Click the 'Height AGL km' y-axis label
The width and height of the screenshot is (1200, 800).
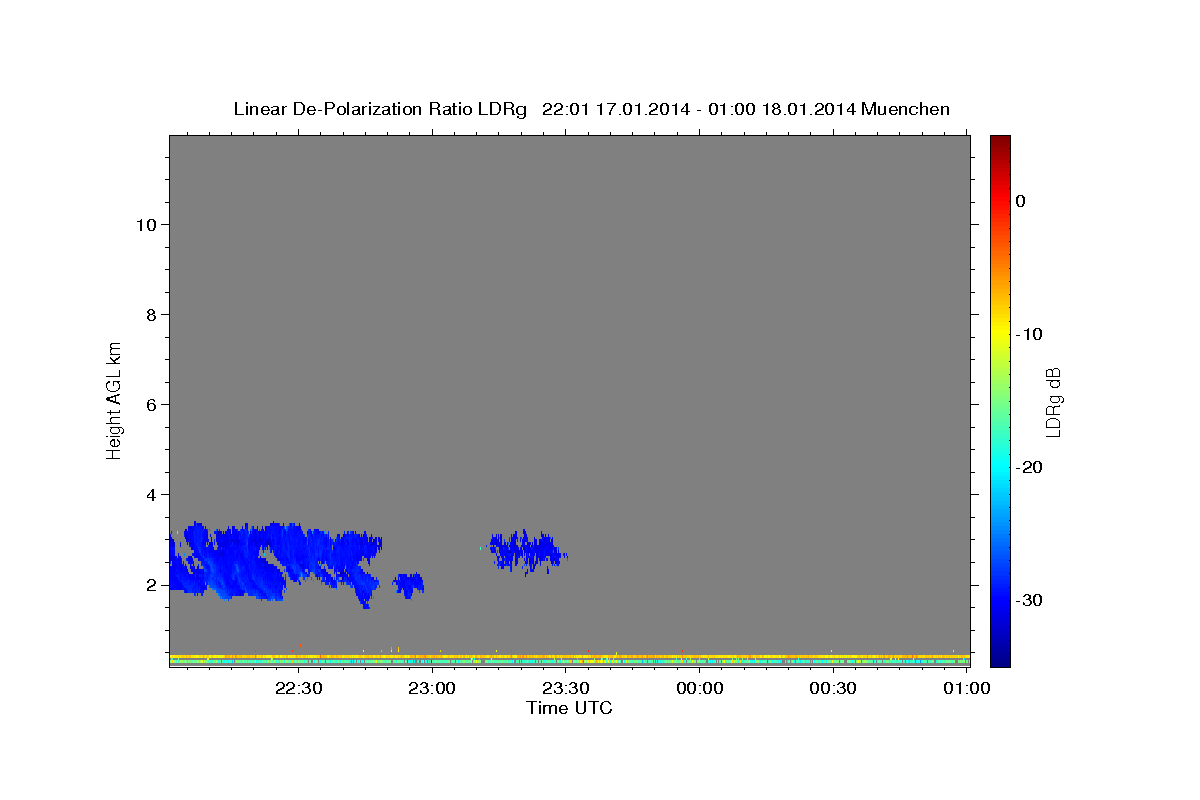(x=114, y=399)
